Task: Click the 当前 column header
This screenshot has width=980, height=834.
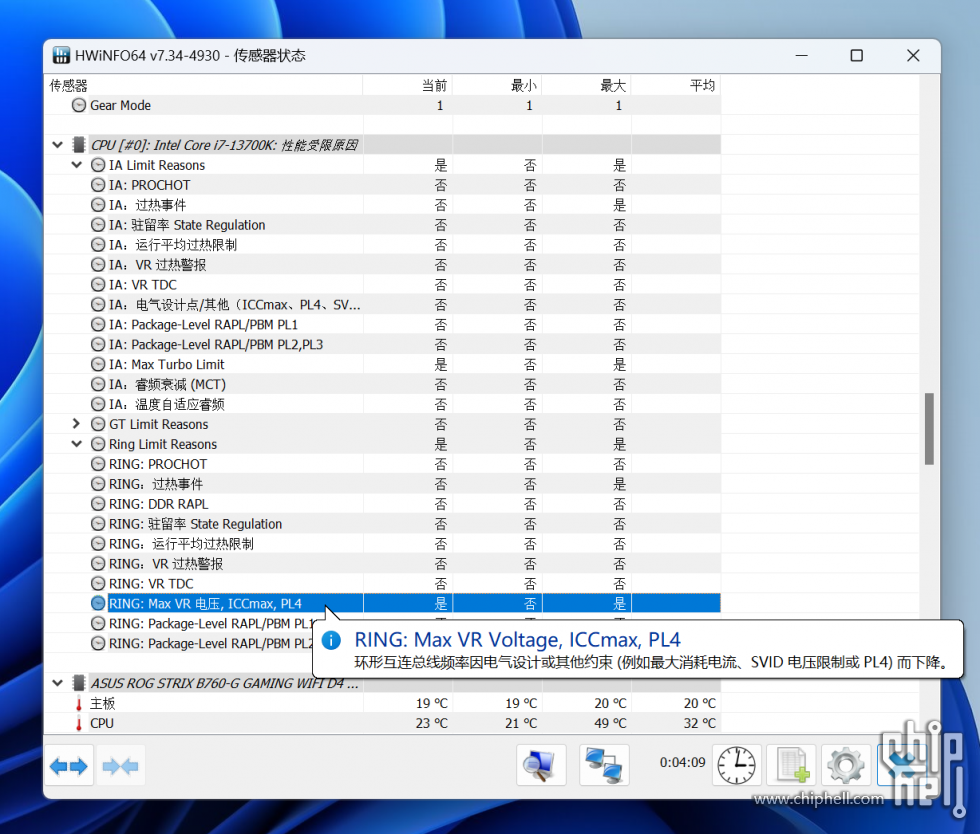Action: click(407, 86)
